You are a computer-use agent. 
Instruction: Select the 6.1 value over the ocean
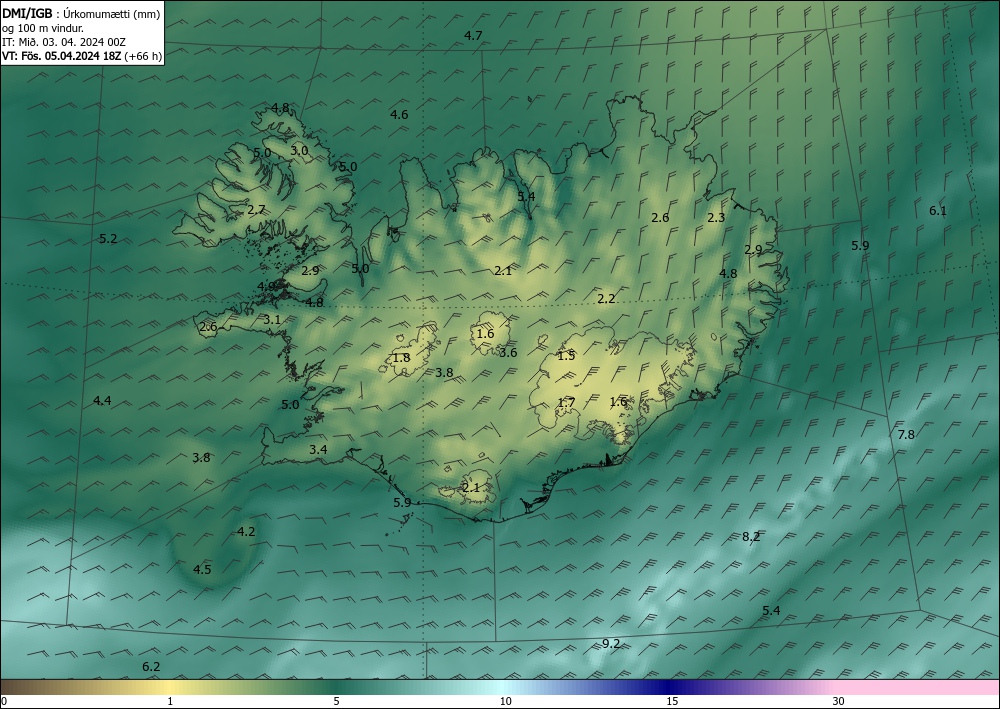coord(938,211)
